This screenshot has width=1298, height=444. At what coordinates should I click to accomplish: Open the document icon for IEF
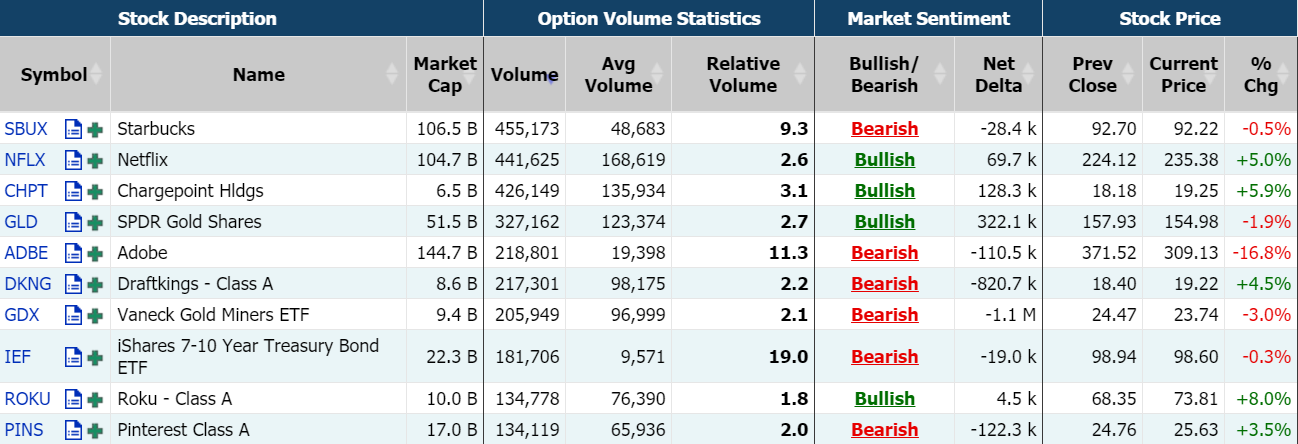[x=73, y=357]
